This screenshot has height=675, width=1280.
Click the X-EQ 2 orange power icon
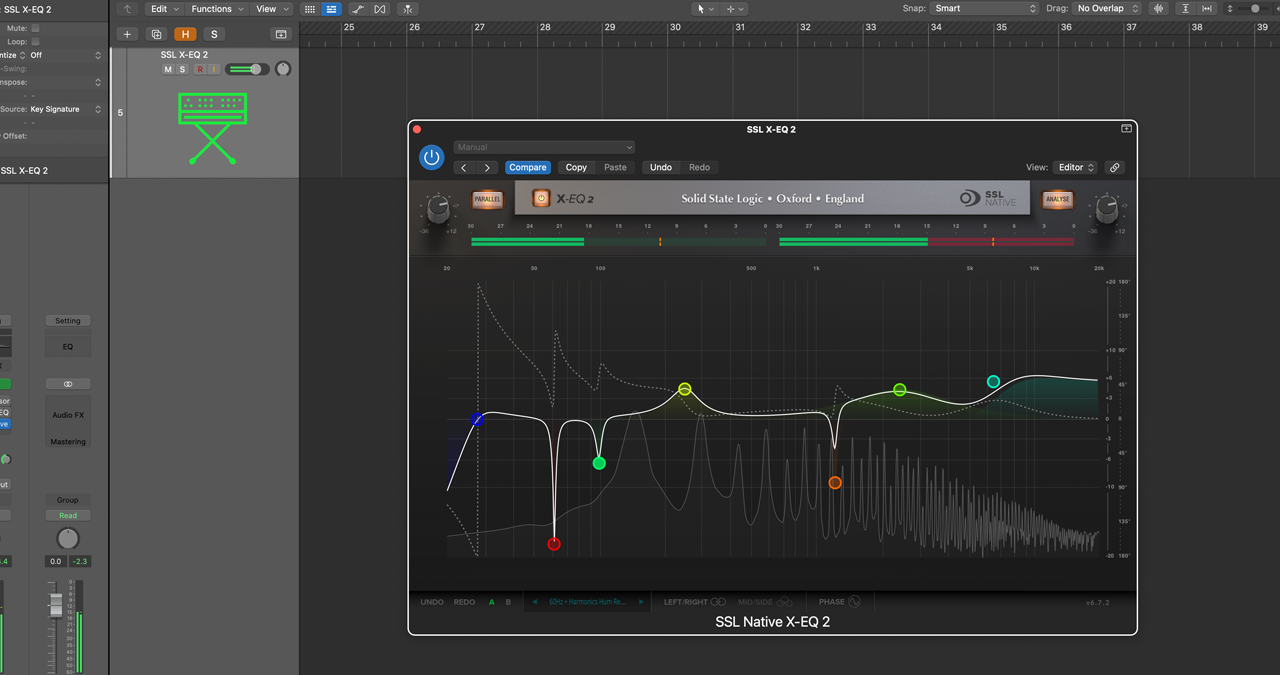(x=541, y=198)
